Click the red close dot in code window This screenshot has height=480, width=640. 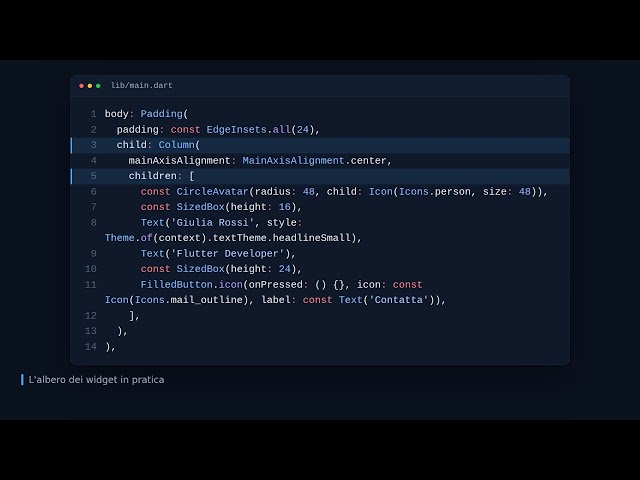point(82,86)
